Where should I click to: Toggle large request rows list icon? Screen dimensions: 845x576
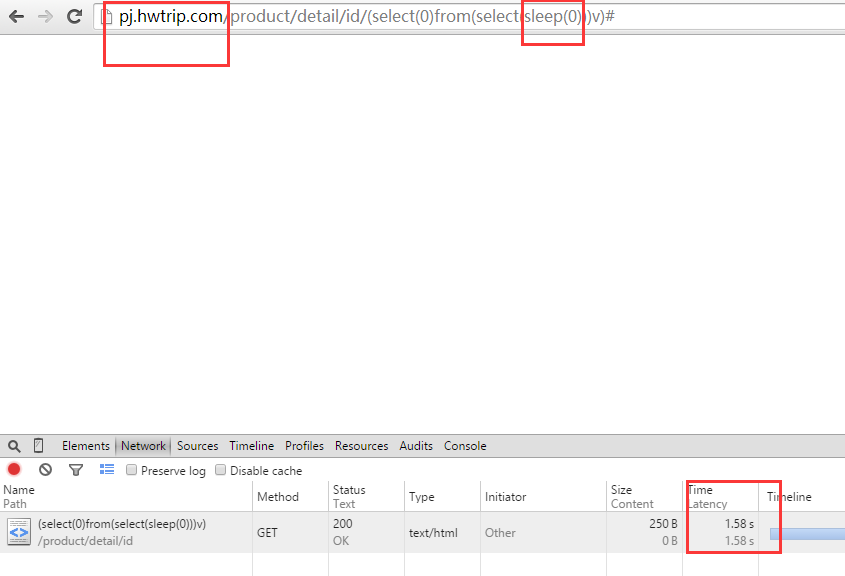point(107,469)
